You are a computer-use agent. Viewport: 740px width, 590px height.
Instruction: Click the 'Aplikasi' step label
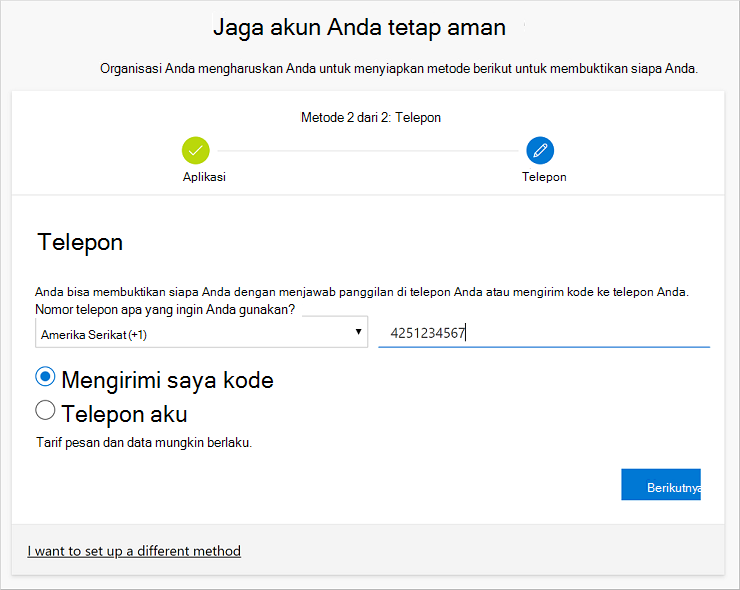pyautogui.click(x=204, y=177)
